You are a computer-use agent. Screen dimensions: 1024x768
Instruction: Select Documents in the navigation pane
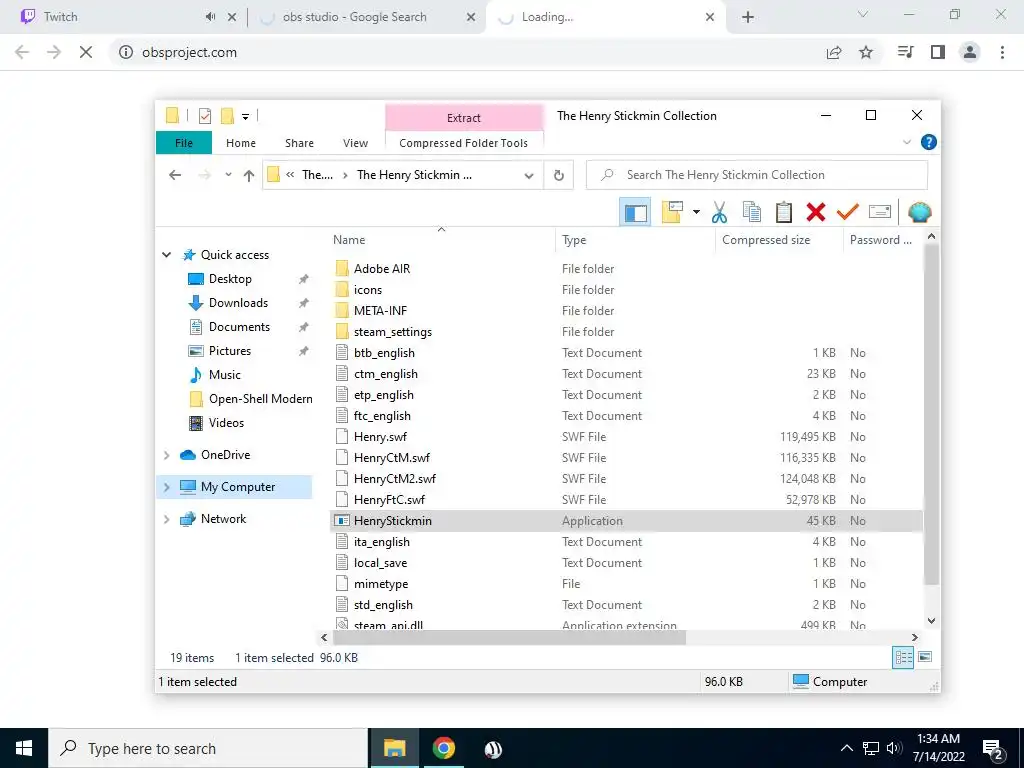tap(239, 327)
